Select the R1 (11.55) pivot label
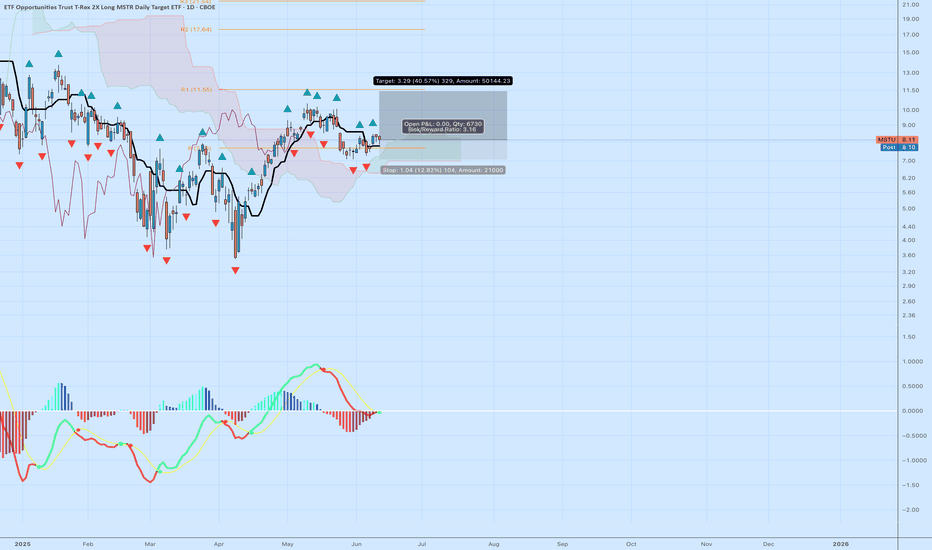The height and width of the screenshot is (550, 932). (197, 90)
